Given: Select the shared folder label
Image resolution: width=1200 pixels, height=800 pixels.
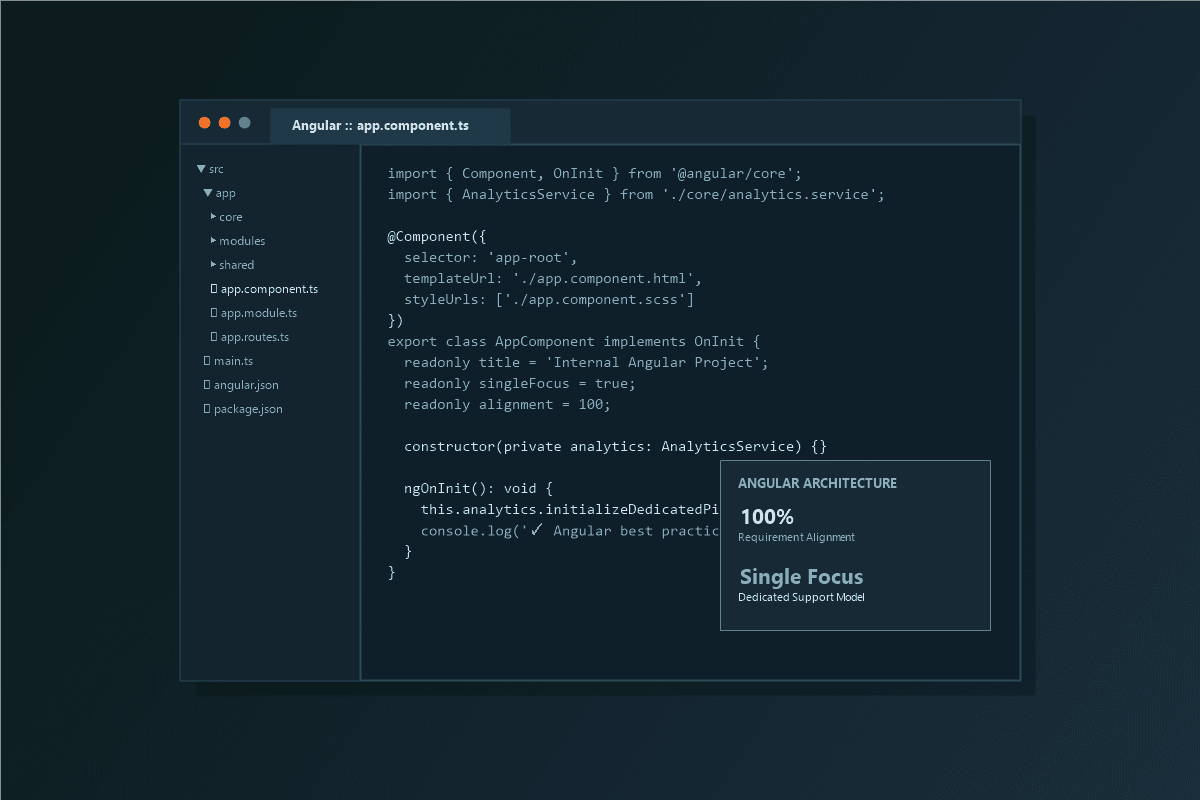Looking at the screenshot, I should pyautogui.click(x=237, y=265).
